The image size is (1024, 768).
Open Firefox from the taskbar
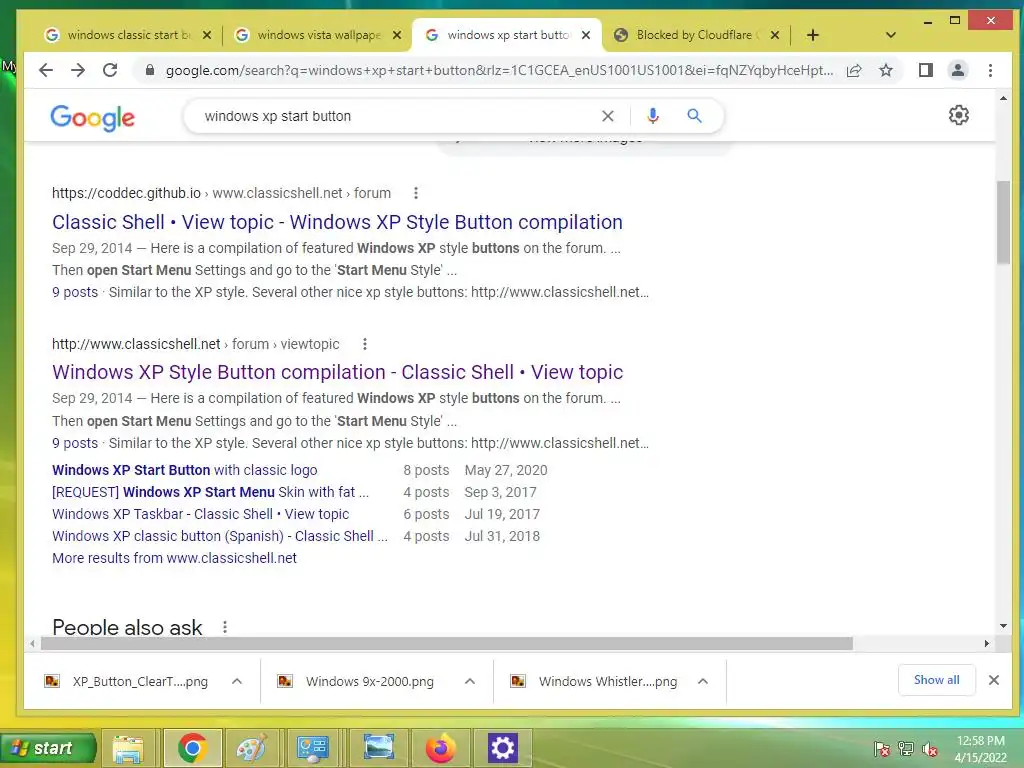pyautogui.click(x=440, y=748)
